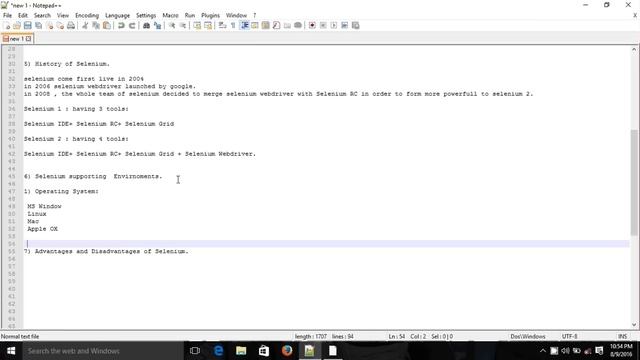Image resolution: width=640 pixels, height=360 pixels.
Task: Launch Firefox from the taskbar
Action: [287, 351]
